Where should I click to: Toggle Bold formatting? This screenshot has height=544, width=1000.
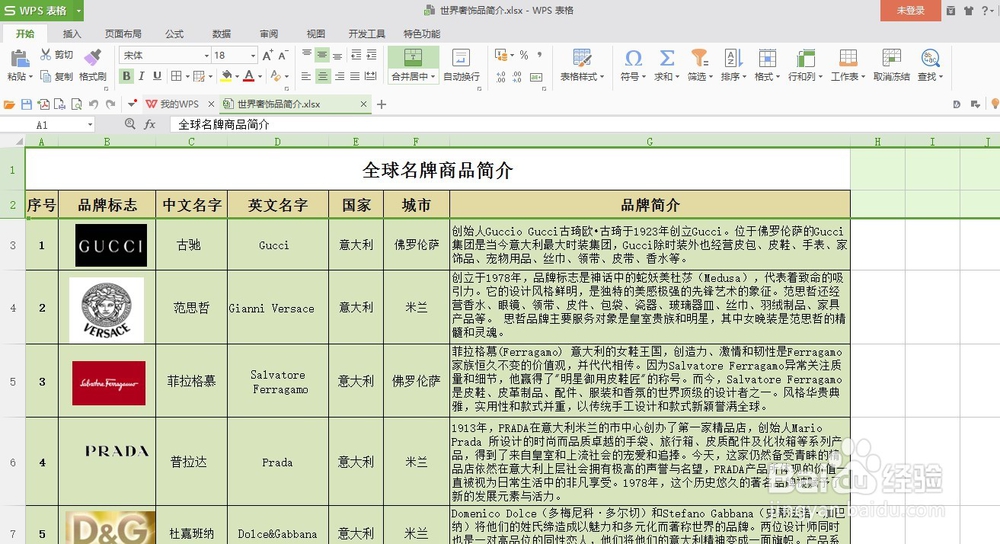126,76
